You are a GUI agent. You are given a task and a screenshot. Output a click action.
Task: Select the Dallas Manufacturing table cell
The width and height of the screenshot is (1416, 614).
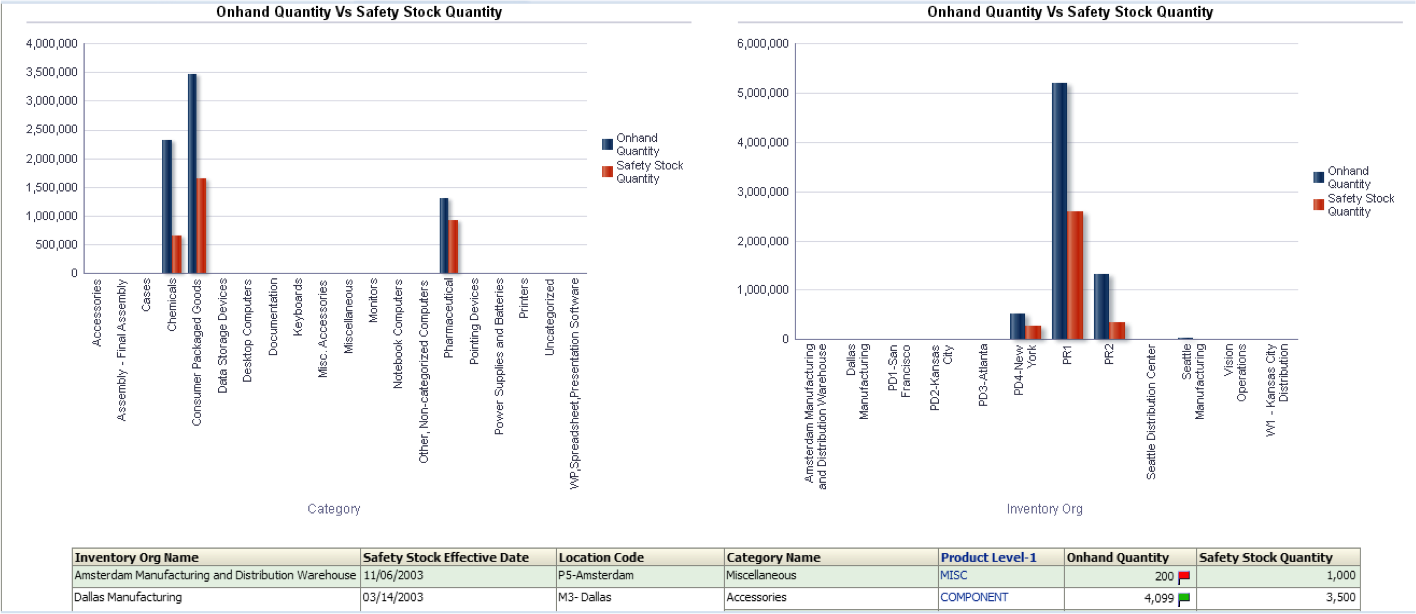(x=128, y=597)
